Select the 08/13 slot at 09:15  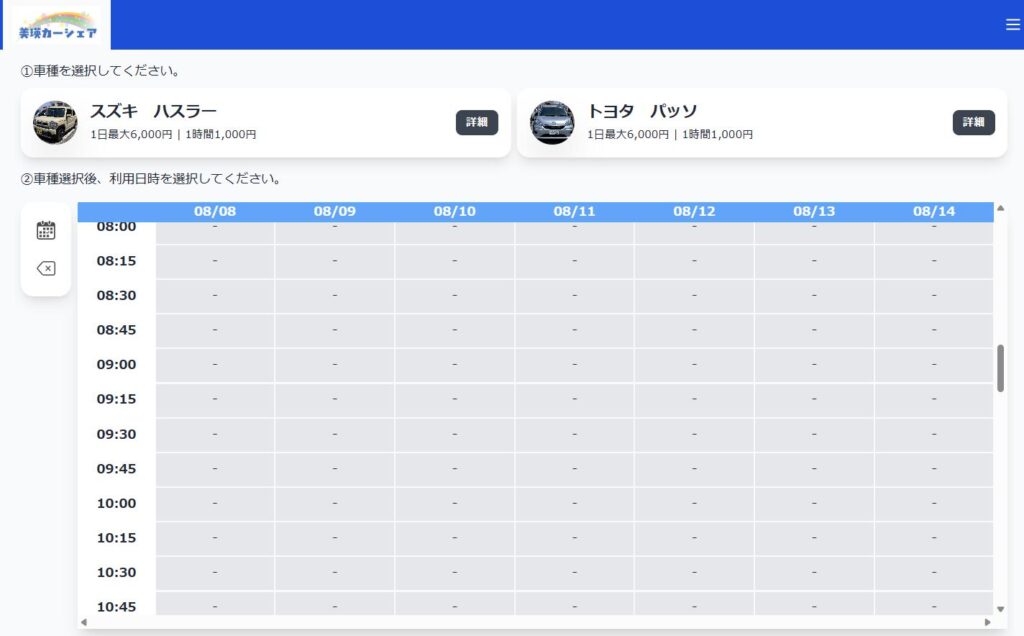point(814,400)
